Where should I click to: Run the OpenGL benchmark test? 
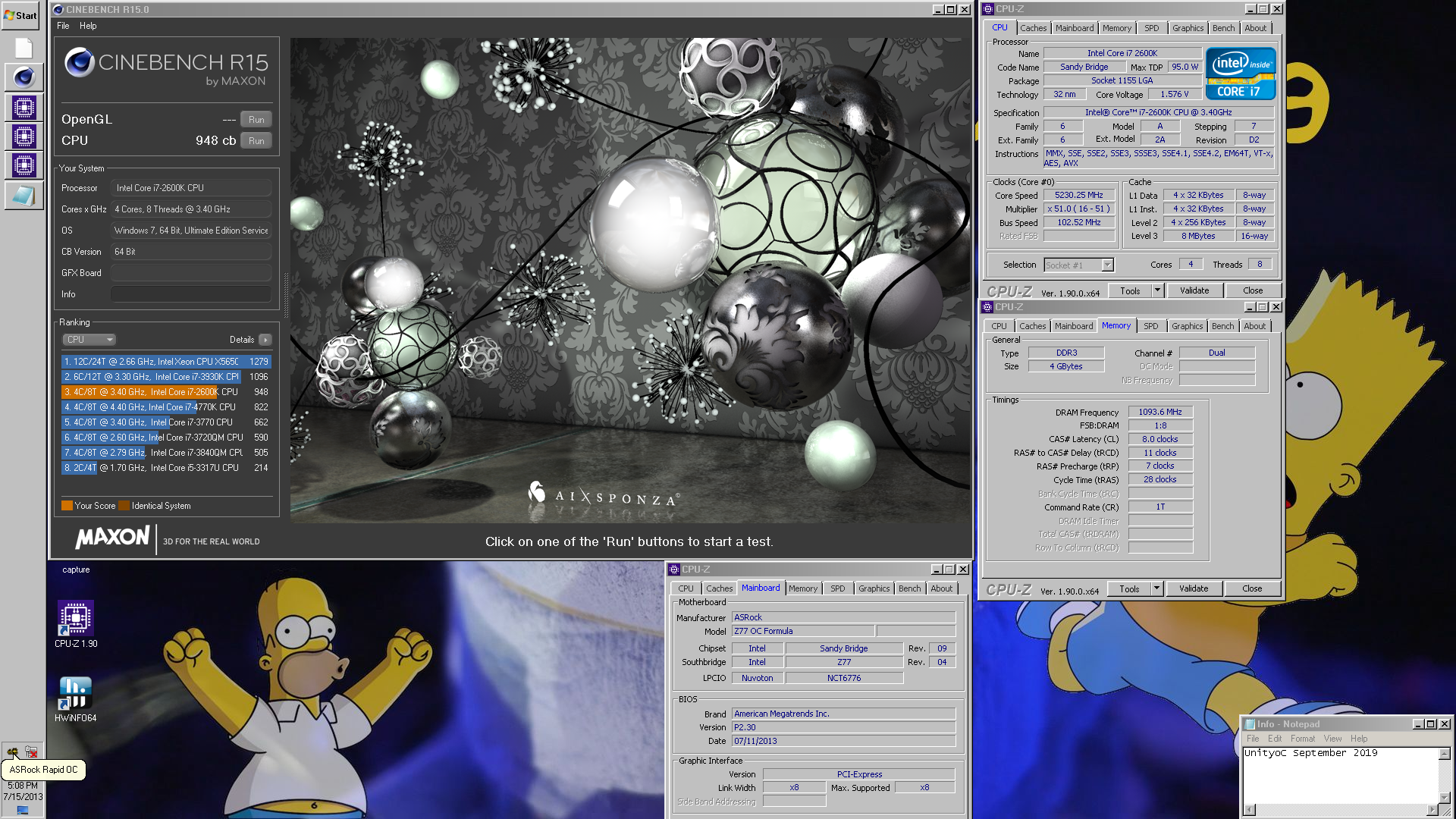[x=256, y=120]
